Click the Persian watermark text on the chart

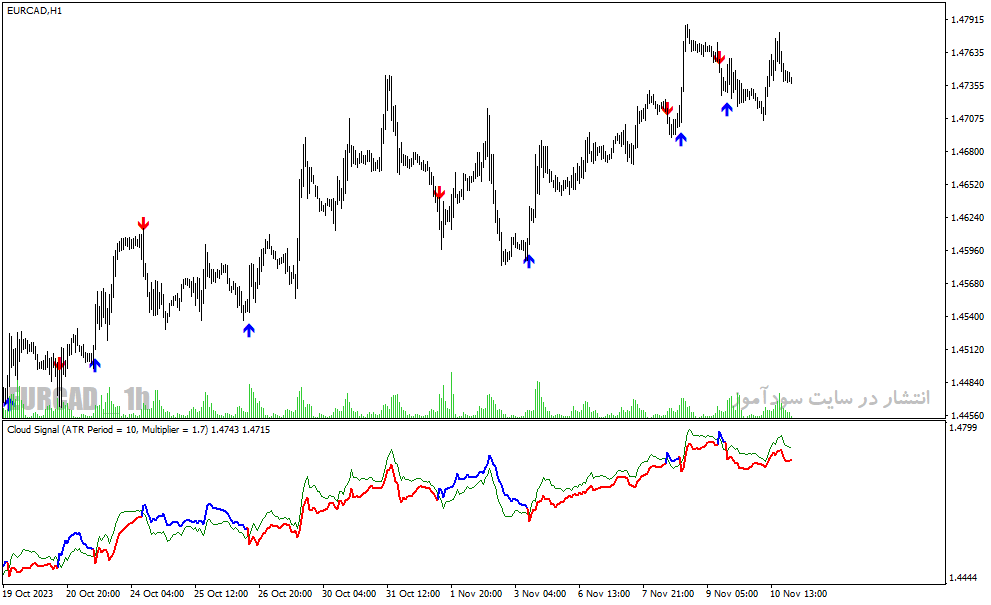pyautogui.click(x=832, y=398)
